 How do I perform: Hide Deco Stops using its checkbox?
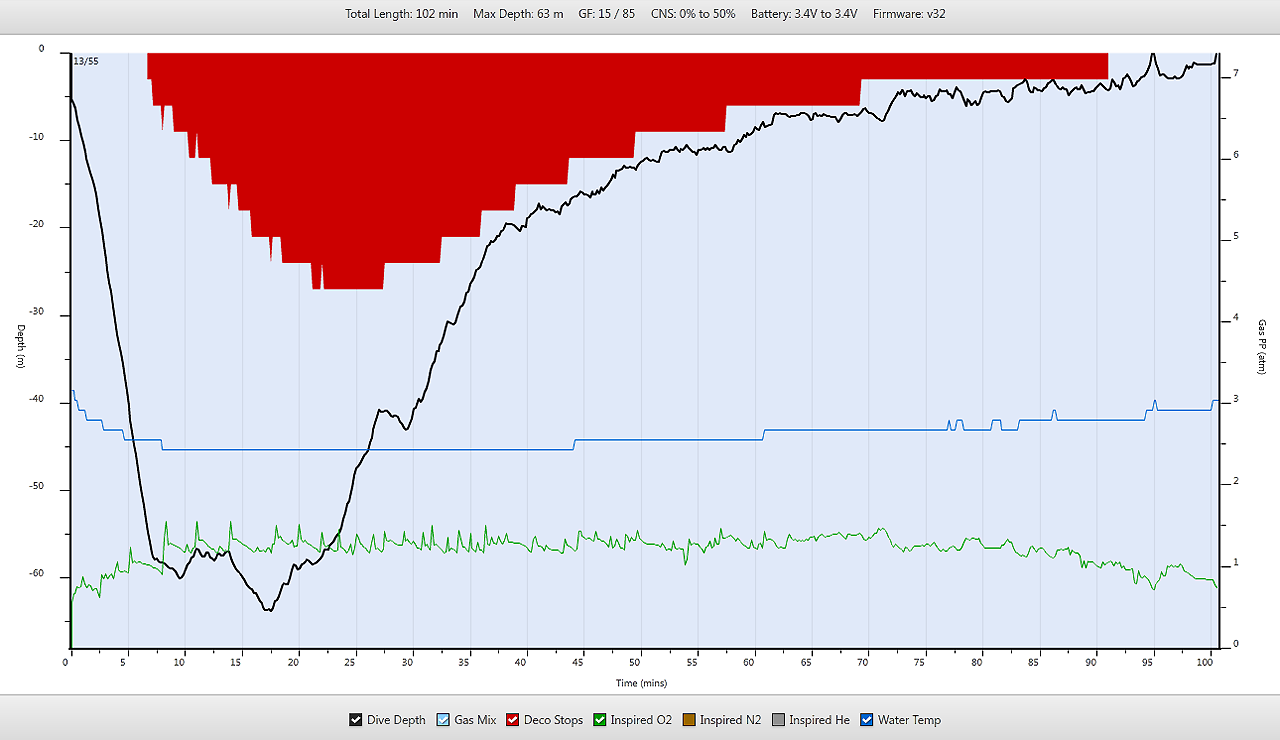click(x=512, y=720)
